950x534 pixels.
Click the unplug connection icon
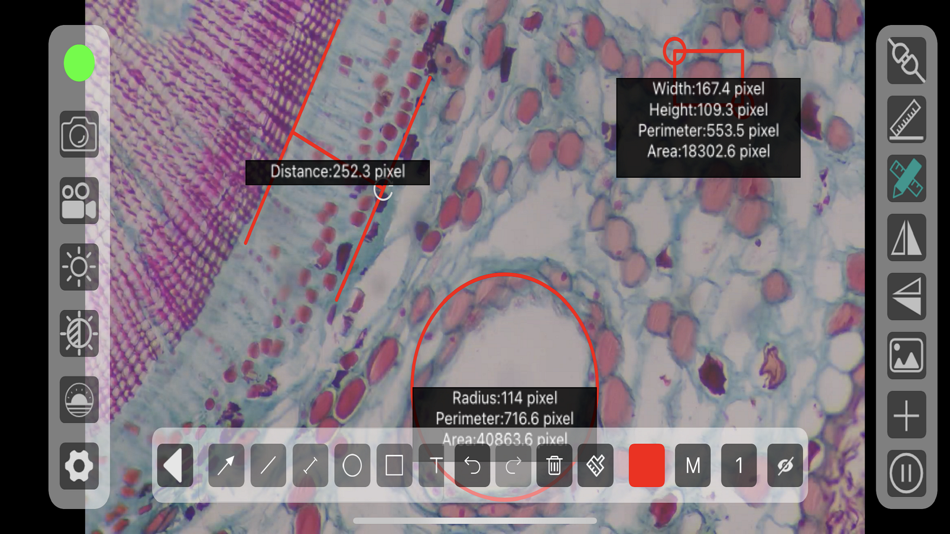tap(906, 61)
